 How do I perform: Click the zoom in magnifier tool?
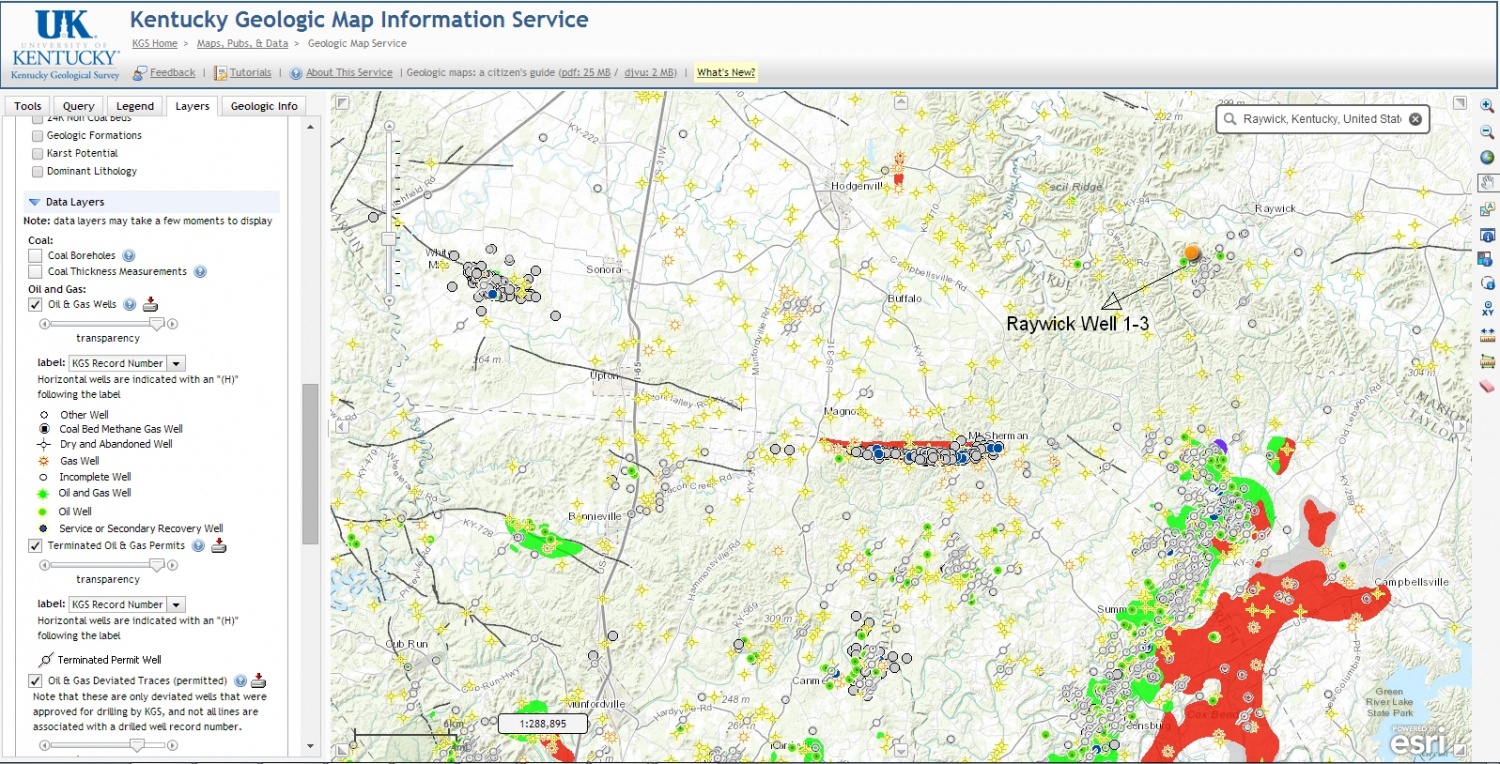point(1487,106)
